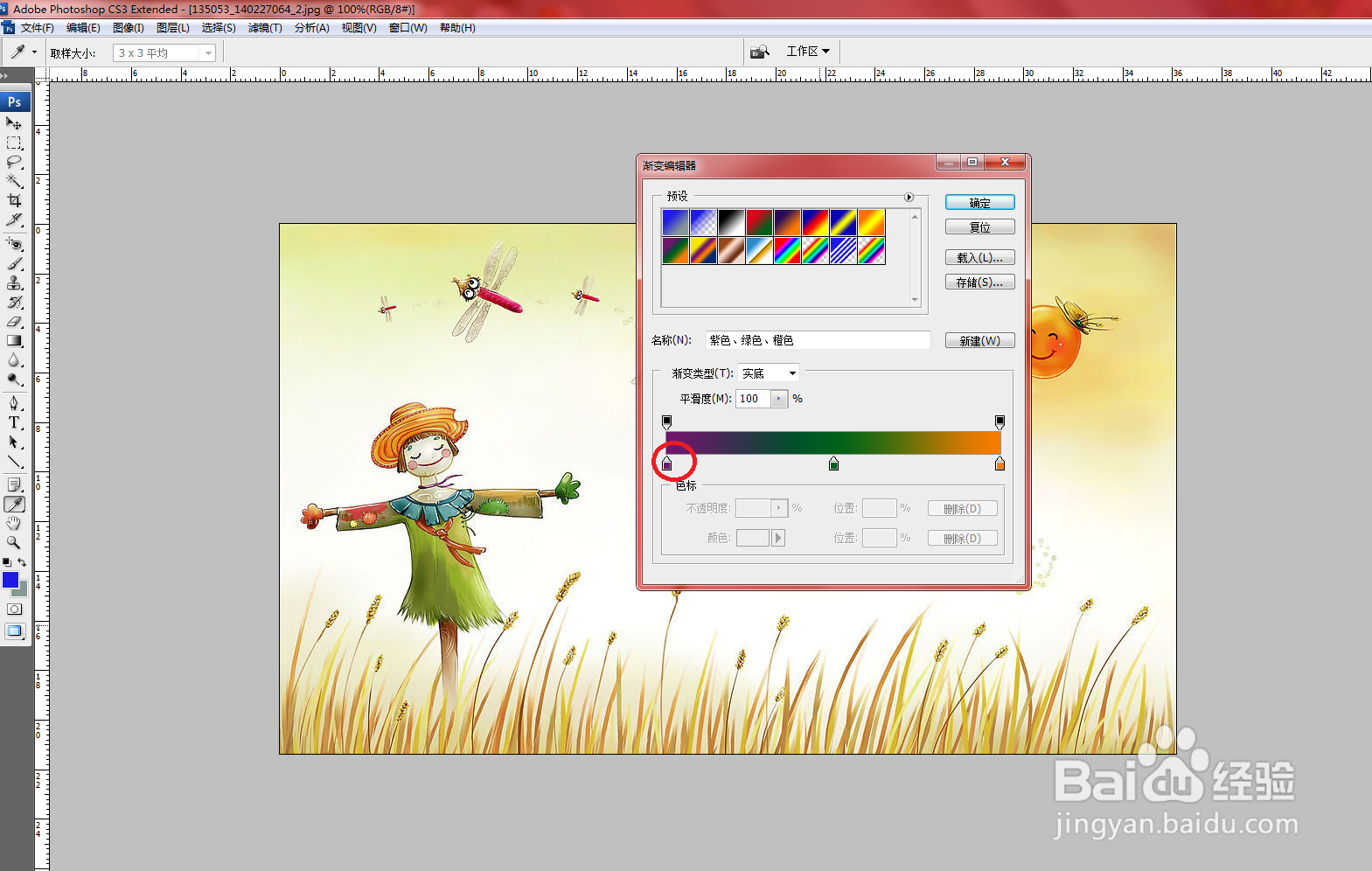Open the 平滑度 smoothness slider popup arrow

[x=778, y=399]
